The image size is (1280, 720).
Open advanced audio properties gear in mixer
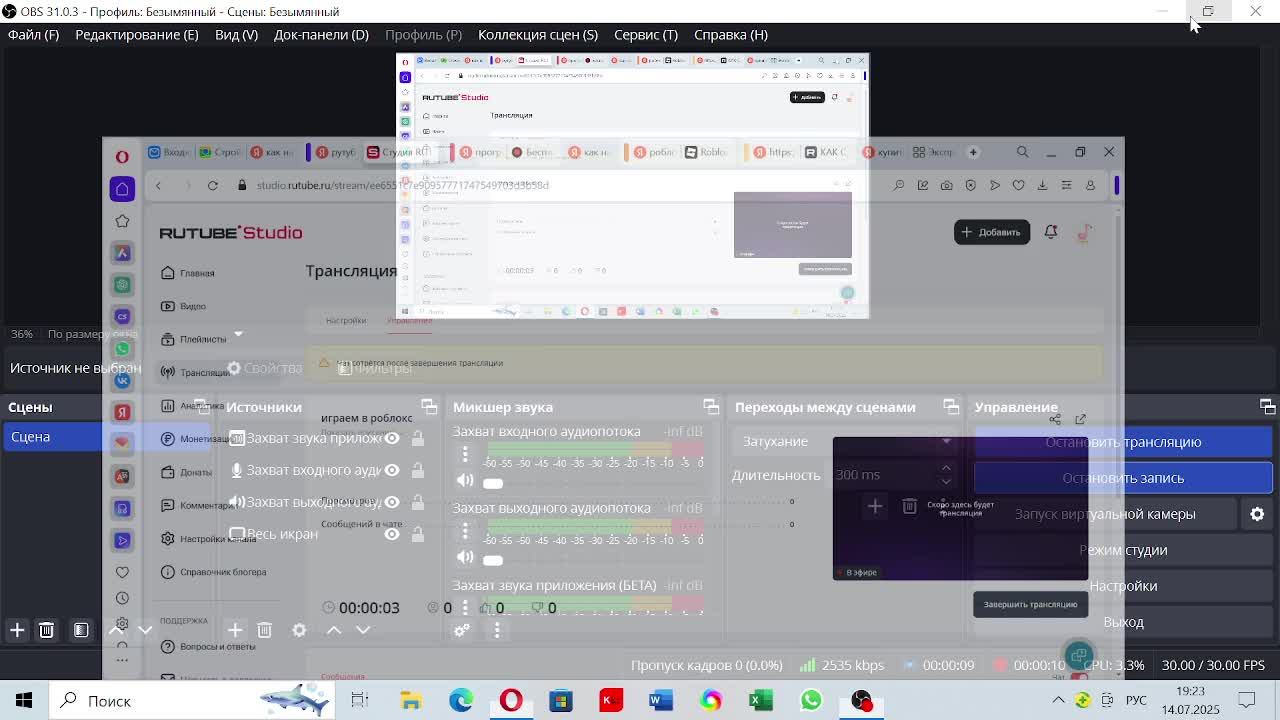coord(461,630)
